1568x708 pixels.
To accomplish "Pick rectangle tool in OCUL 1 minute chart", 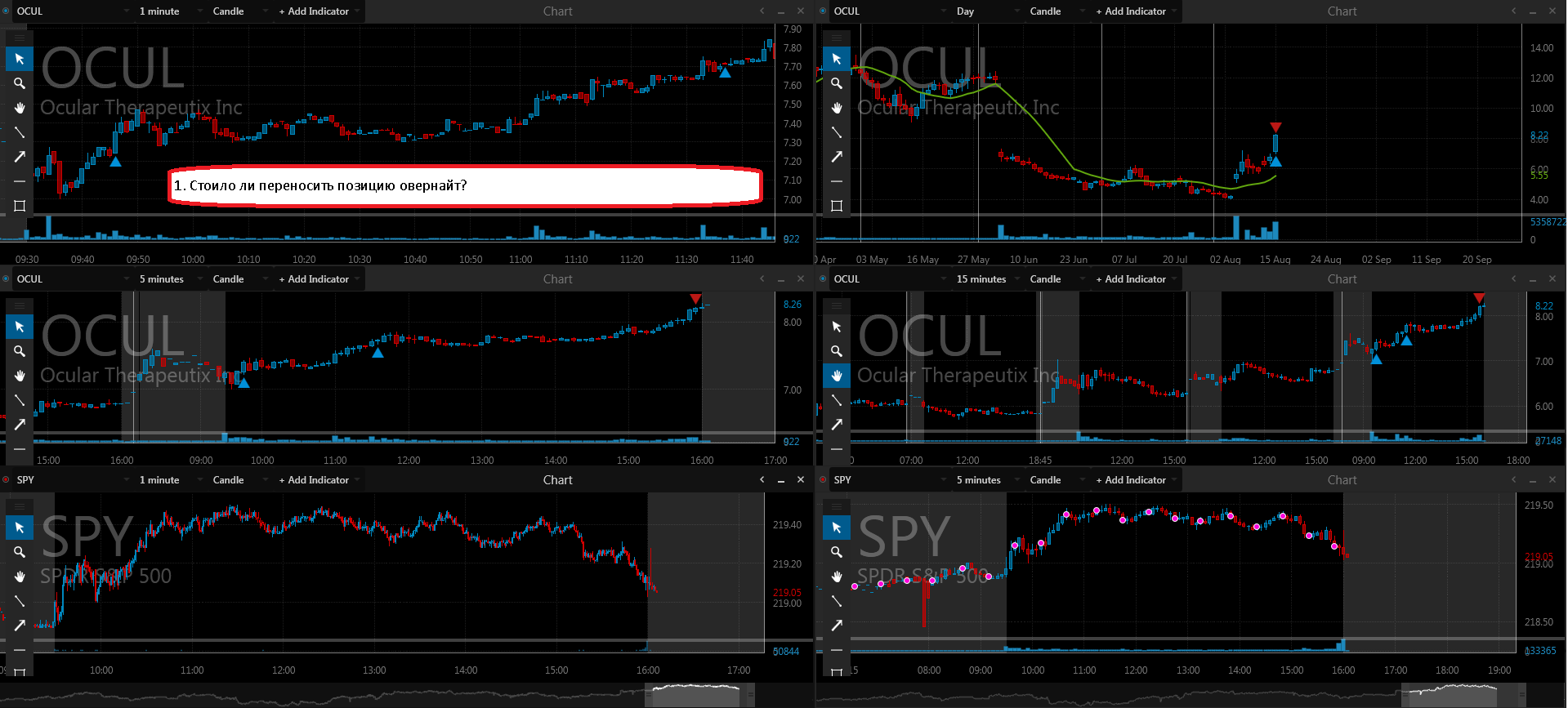I will [x=20, y=206].
